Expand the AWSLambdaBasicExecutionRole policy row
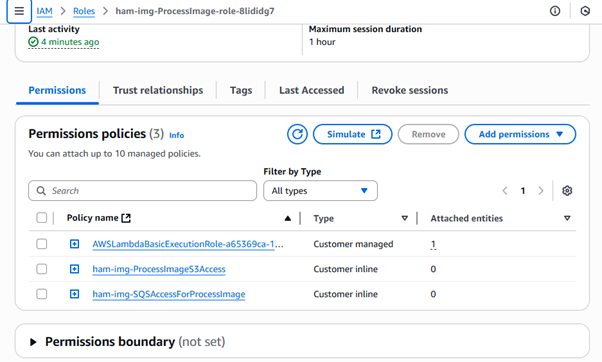Screen dimensions: 602x362 pyautogui.click(x=74, y=244)
